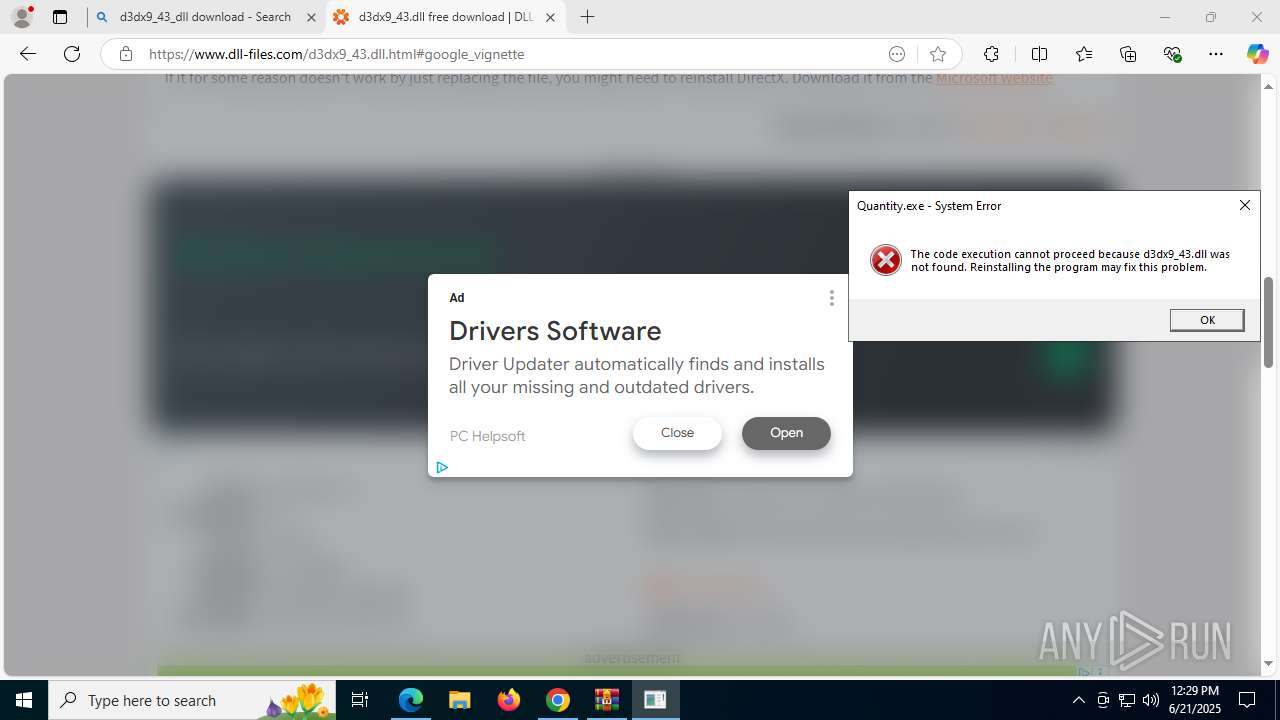This screenshot has width=1280, height=720.
Task: Show hidden system tray icons
Action: 1078,700
